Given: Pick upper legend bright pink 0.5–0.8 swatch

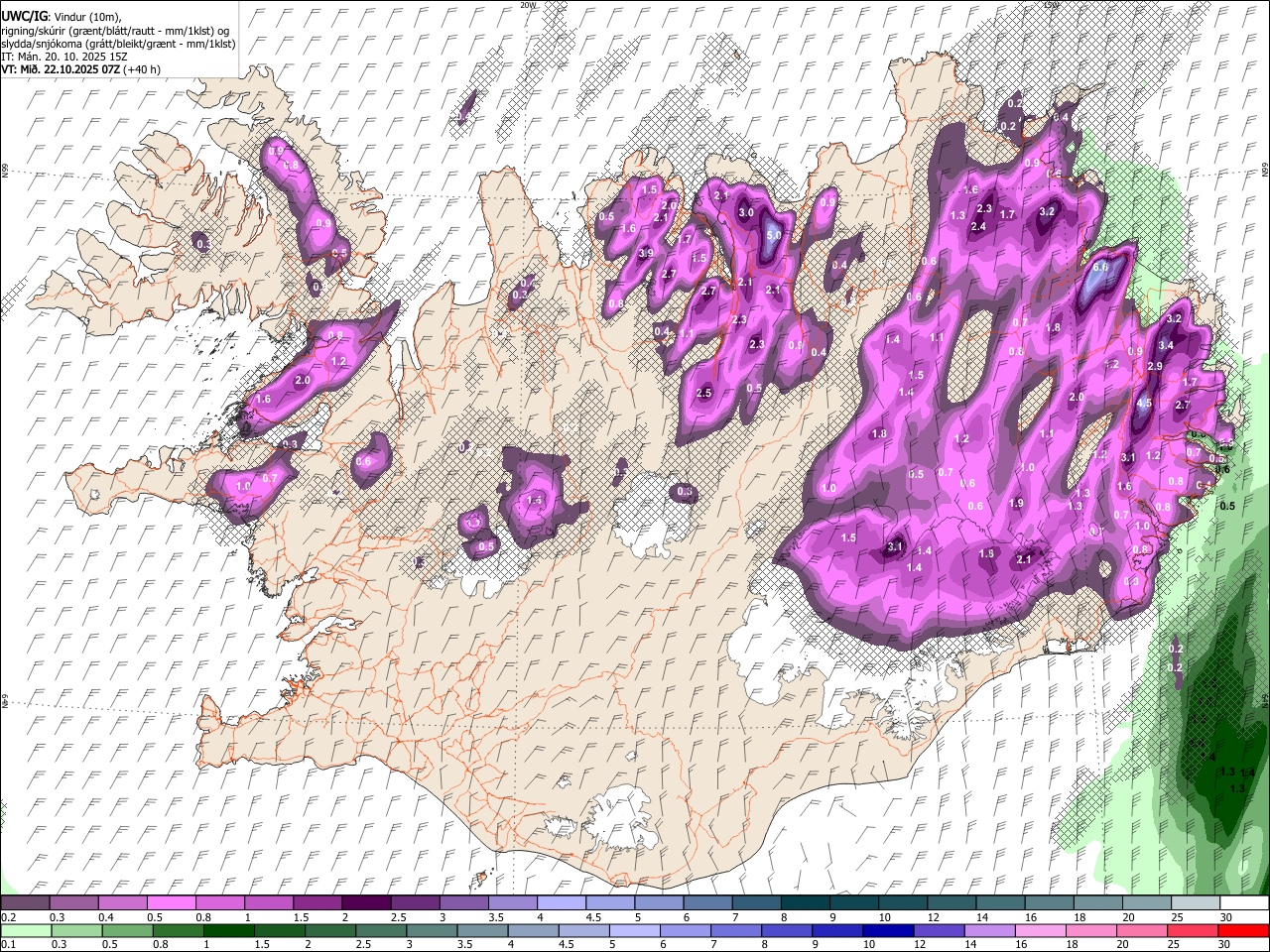Looking at the screenshot, I should (172, 903).
